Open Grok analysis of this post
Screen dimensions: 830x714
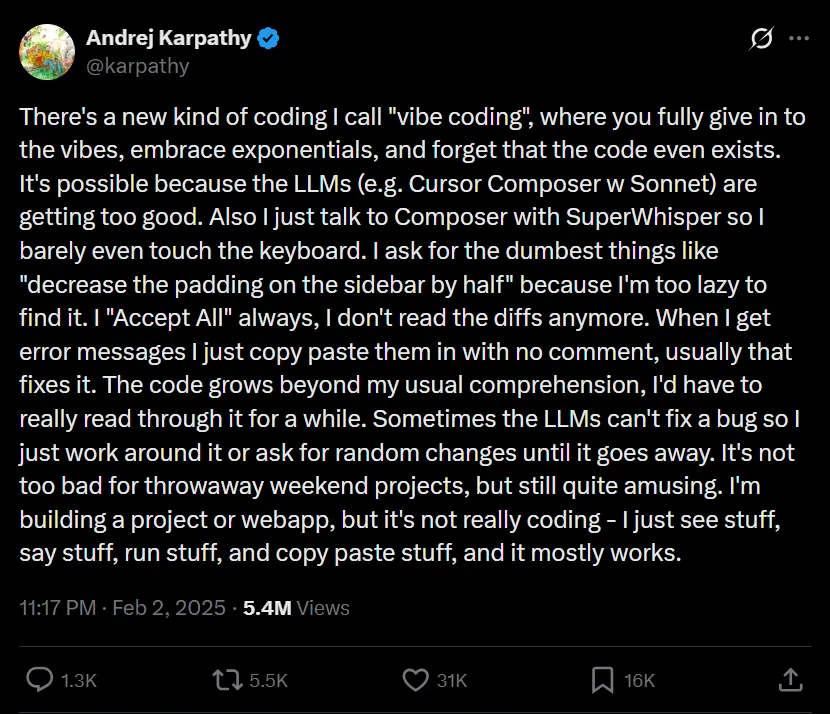pos(760,37)
